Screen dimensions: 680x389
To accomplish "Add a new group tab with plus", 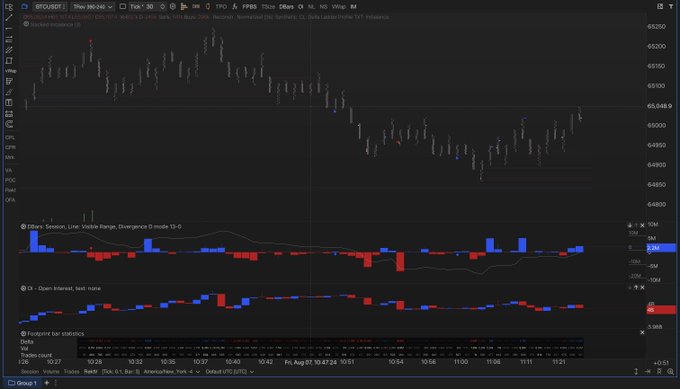I will pyautogui.click(x=46, y=383).
